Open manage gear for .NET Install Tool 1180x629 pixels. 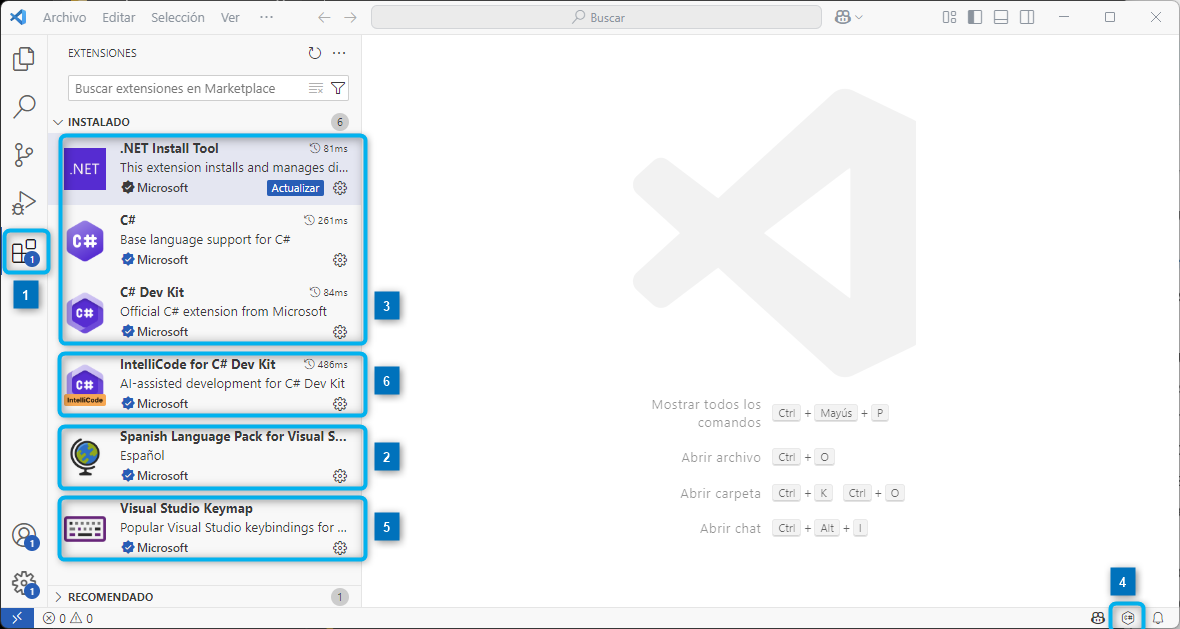tap(339, 188)
